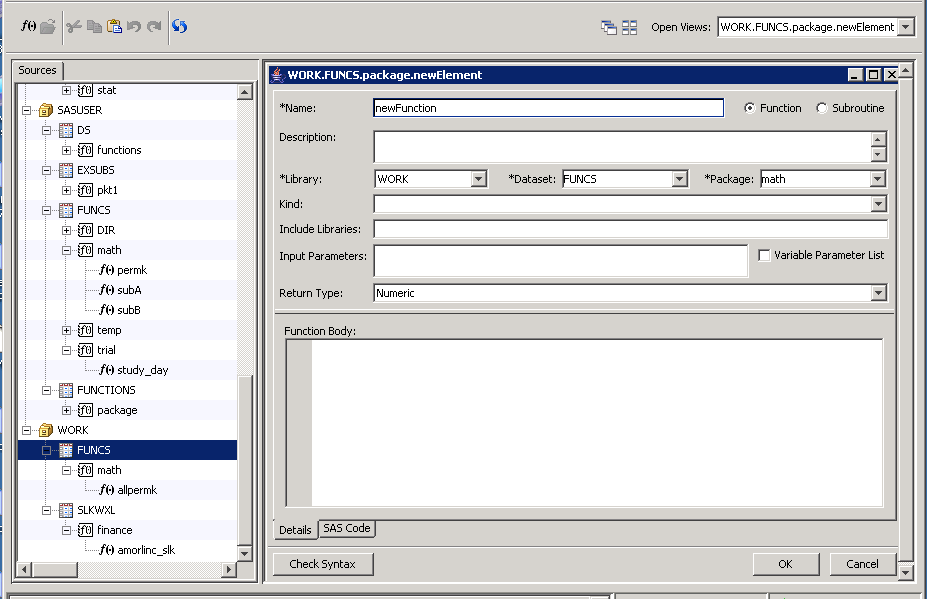The height and width of the screenshot is (599, 927).
Task: Open the Return Type dropdown
Action: 880,293
